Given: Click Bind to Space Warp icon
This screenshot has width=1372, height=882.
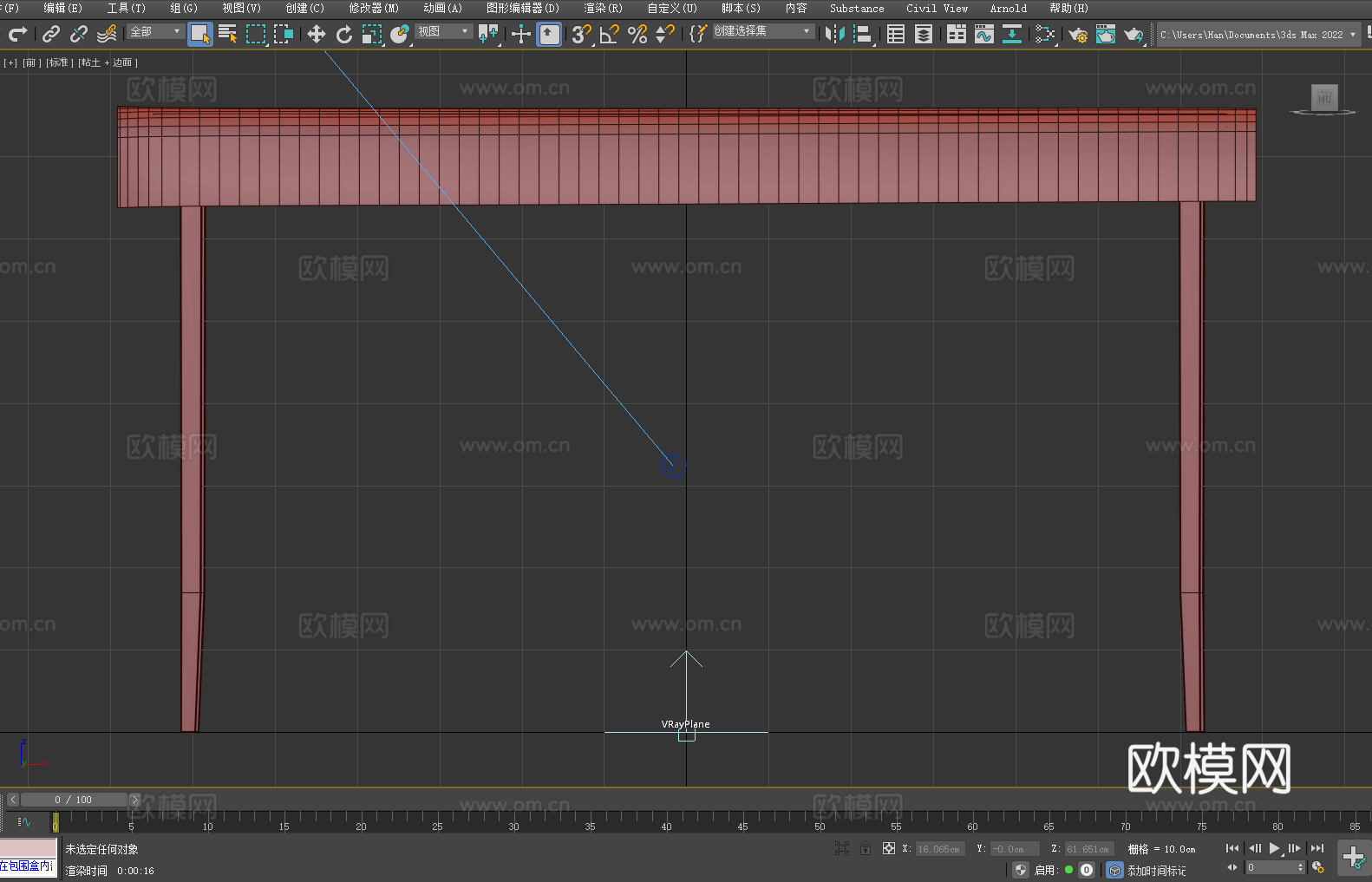Looking at the screenshot, I should [x=107, y=34].
